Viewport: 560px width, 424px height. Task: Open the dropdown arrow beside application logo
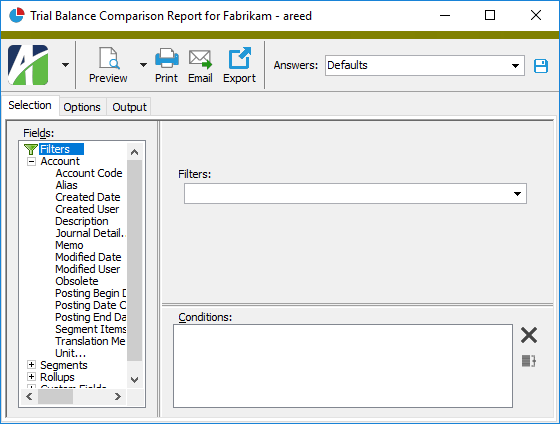[x=65, y=65]
